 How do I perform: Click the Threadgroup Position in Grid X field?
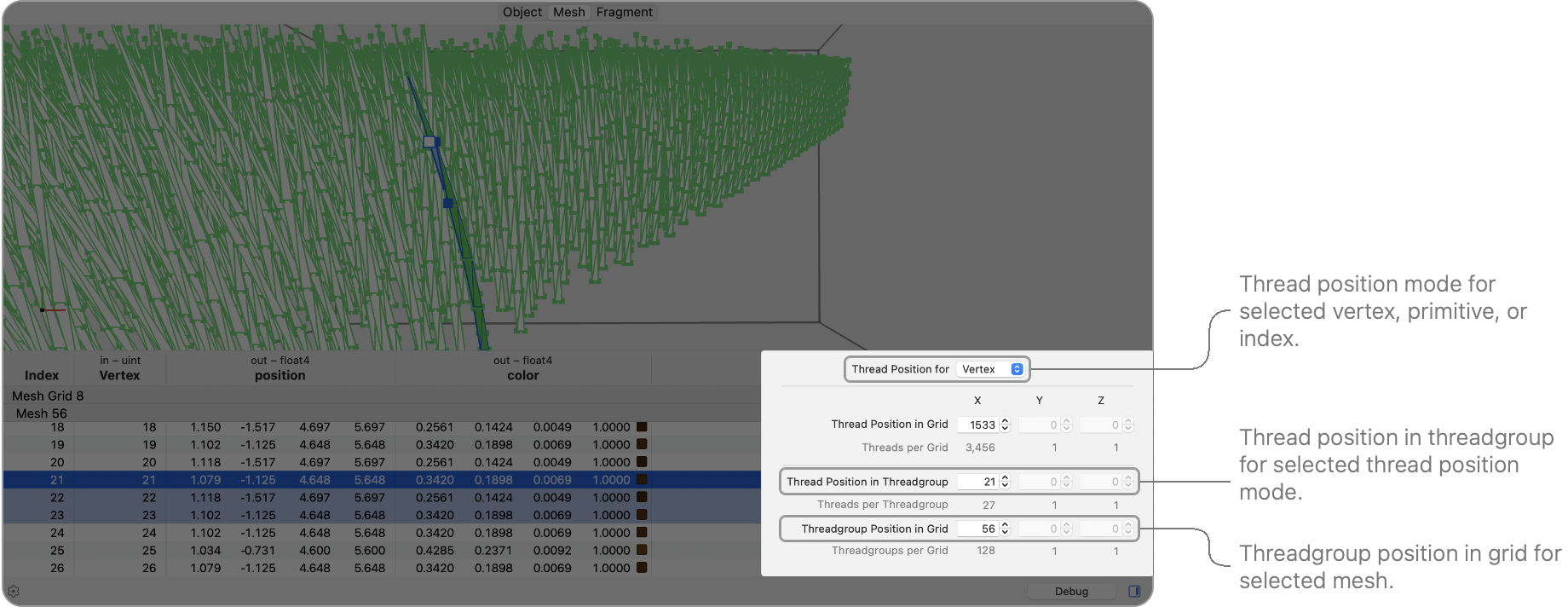(977, 529)
